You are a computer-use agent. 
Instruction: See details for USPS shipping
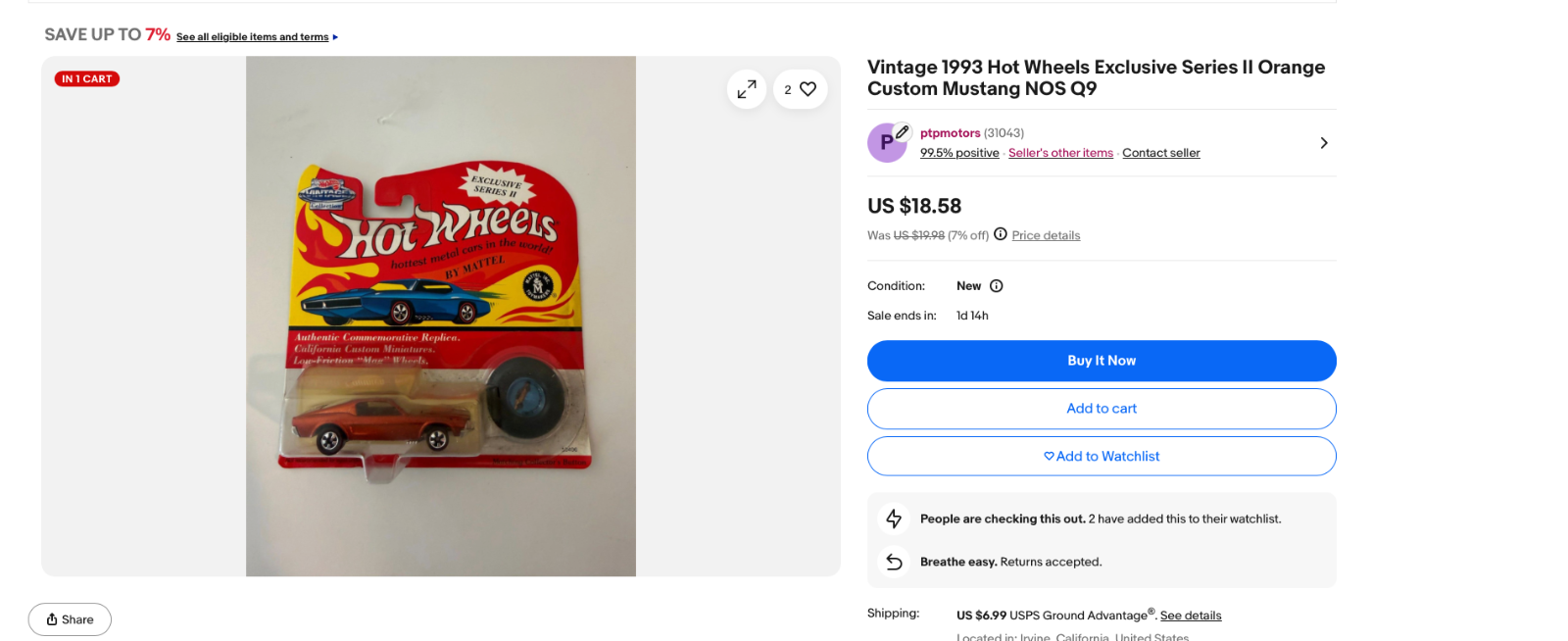coord(1191,616)
